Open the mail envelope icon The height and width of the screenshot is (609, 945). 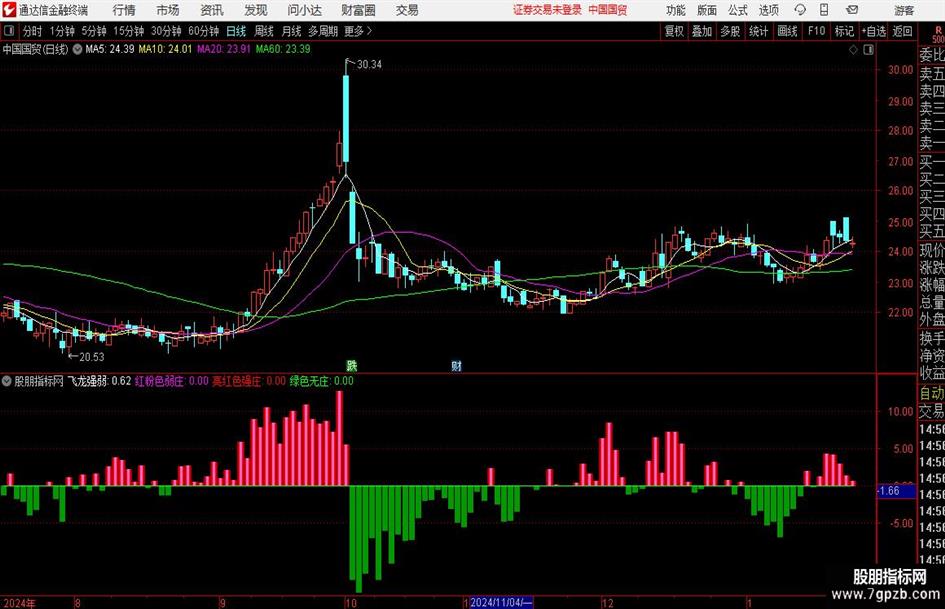click(852, 10)
